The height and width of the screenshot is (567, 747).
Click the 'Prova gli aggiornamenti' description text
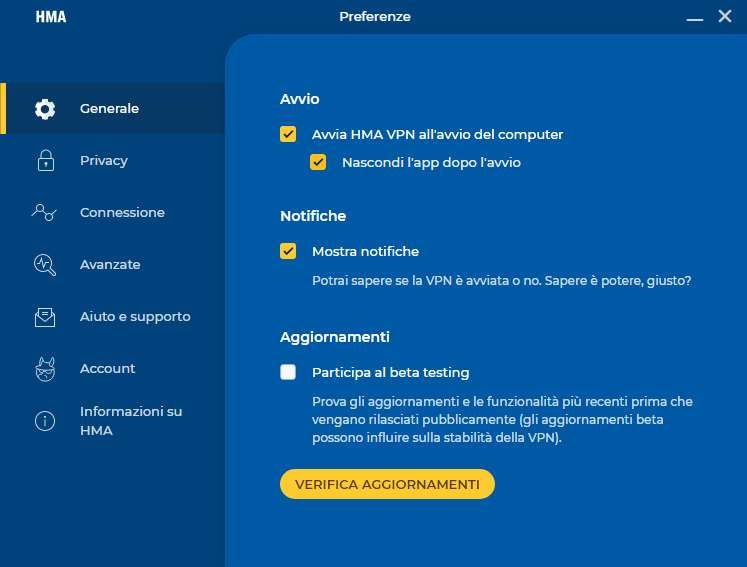click(x=503, y=420)
